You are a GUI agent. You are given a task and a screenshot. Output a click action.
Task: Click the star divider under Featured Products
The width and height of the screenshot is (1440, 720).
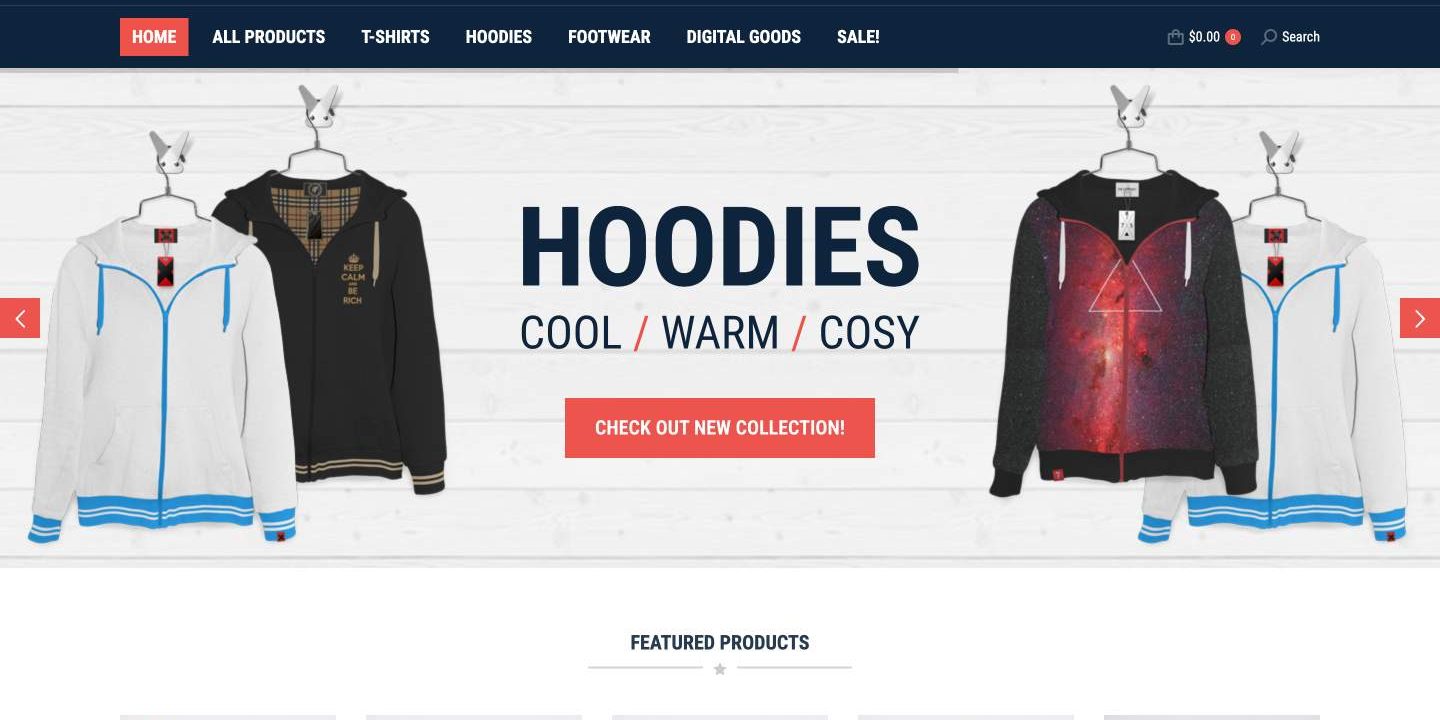tap(720, 669)
